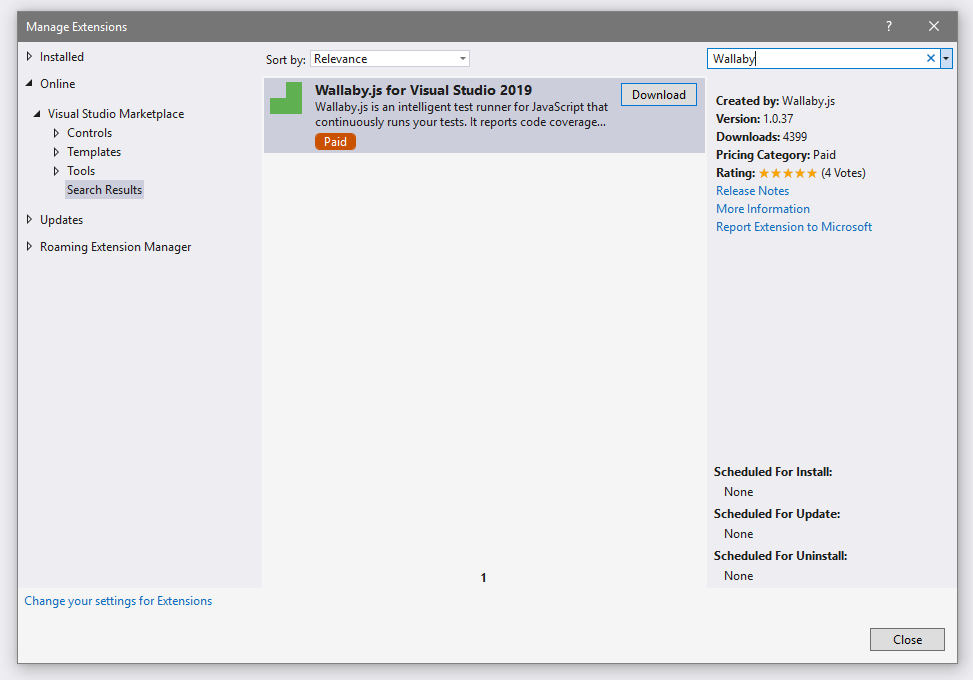973x680 pixels.
Task: Open the More Information link
Action: point(763,208)
